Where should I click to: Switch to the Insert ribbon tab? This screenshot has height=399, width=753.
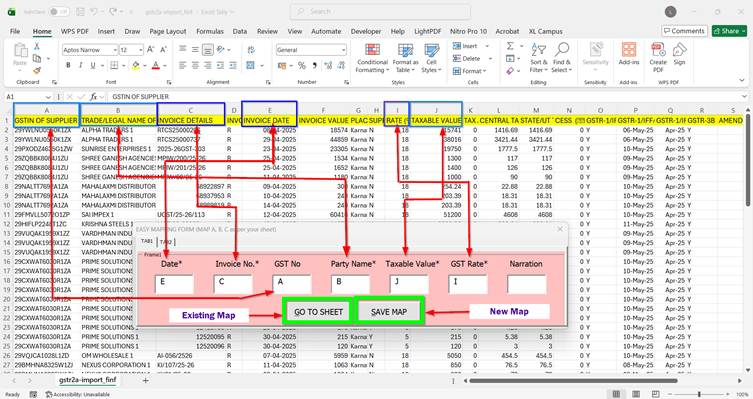pyautogui.click(x=106, y=31)
